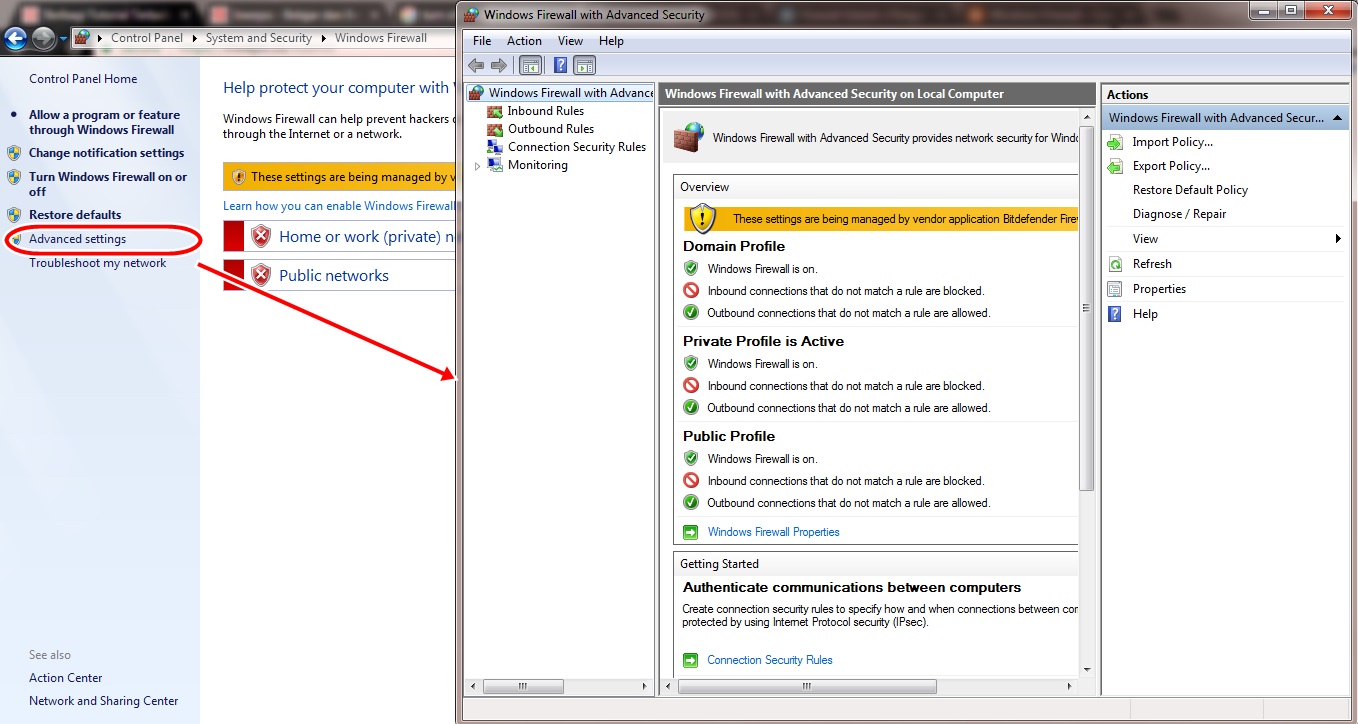Click the Back arrow in the MMC toolbar
The image size is (1358, 724).
[476, 65]
